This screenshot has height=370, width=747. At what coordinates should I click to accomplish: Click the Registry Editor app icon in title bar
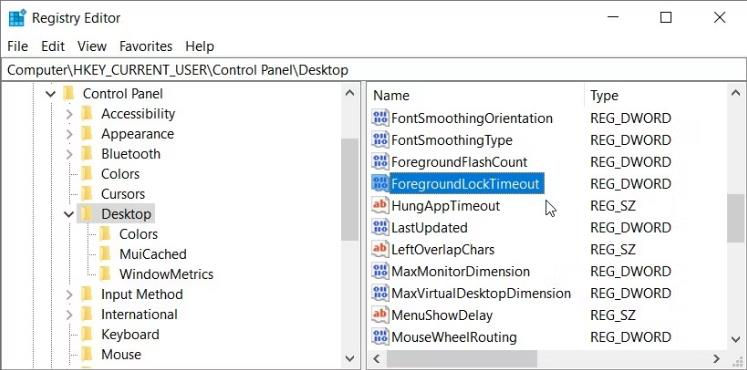(17, 18)
